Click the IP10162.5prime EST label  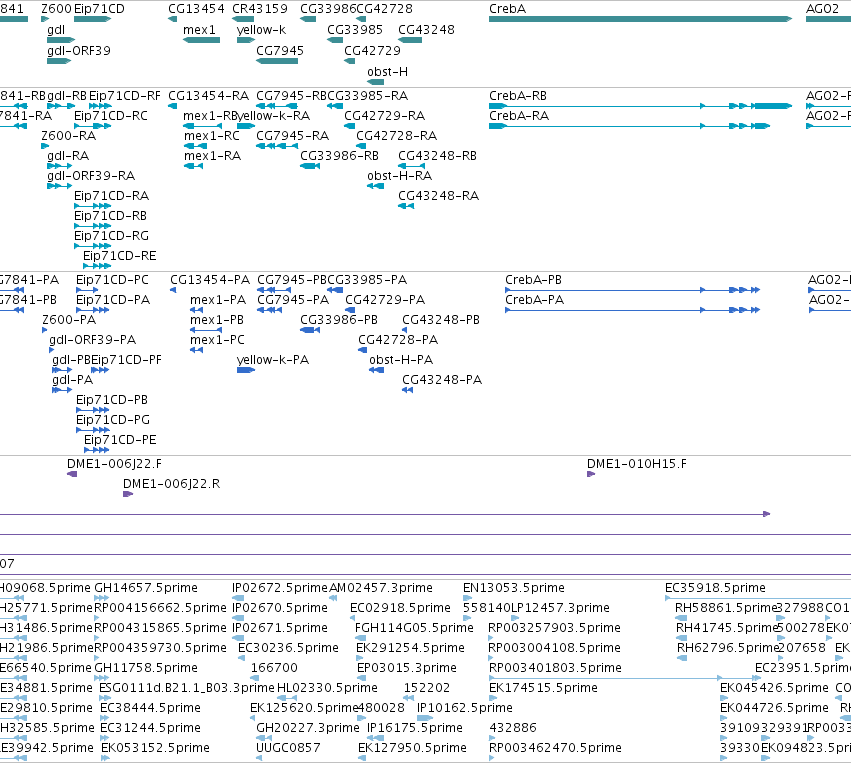point(465,708)
